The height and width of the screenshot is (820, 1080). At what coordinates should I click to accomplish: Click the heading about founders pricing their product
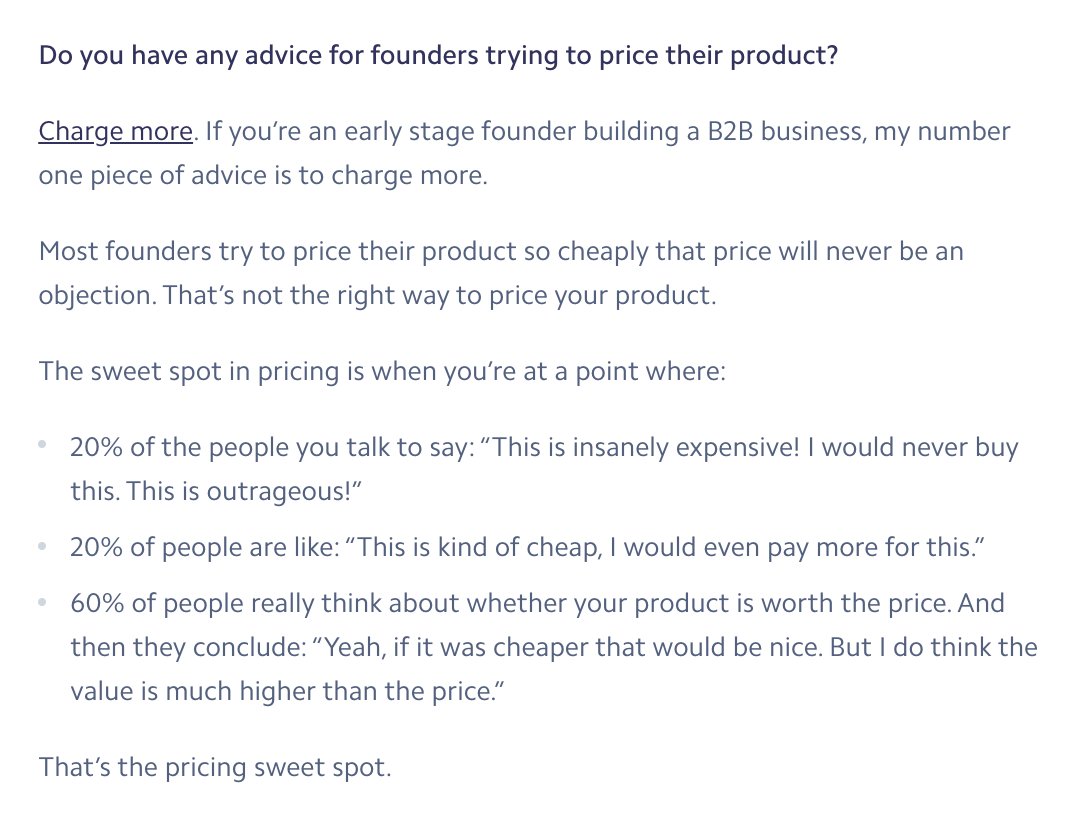438,55
